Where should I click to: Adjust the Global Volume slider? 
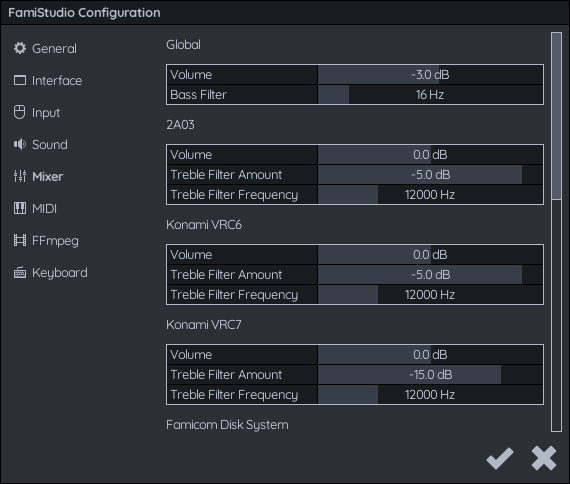click(x=430, y=75)
